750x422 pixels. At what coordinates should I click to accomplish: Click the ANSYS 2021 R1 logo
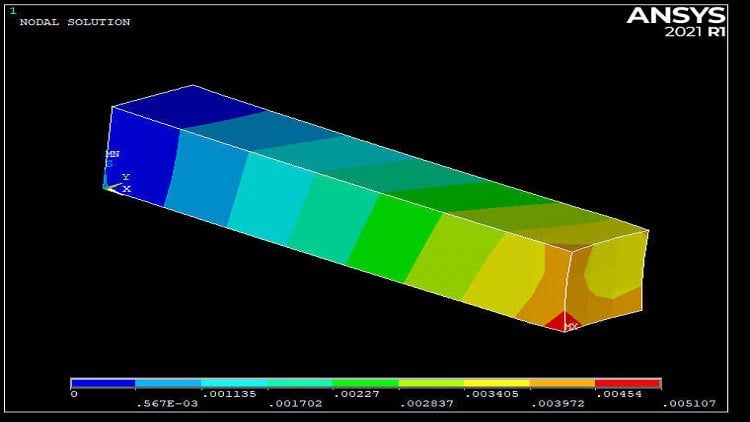coord(676,22)
